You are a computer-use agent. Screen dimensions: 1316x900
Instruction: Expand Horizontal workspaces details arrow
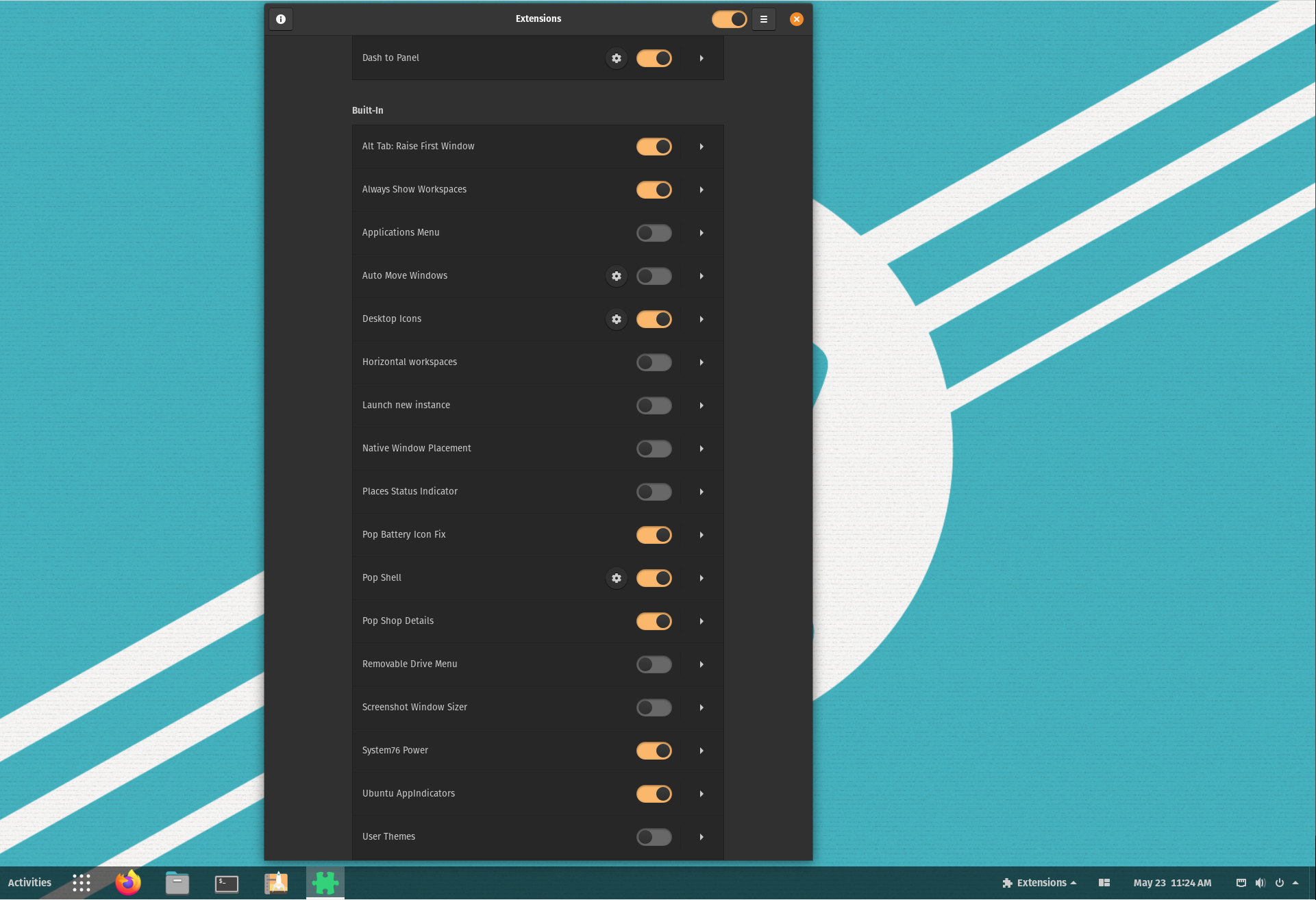702,362
